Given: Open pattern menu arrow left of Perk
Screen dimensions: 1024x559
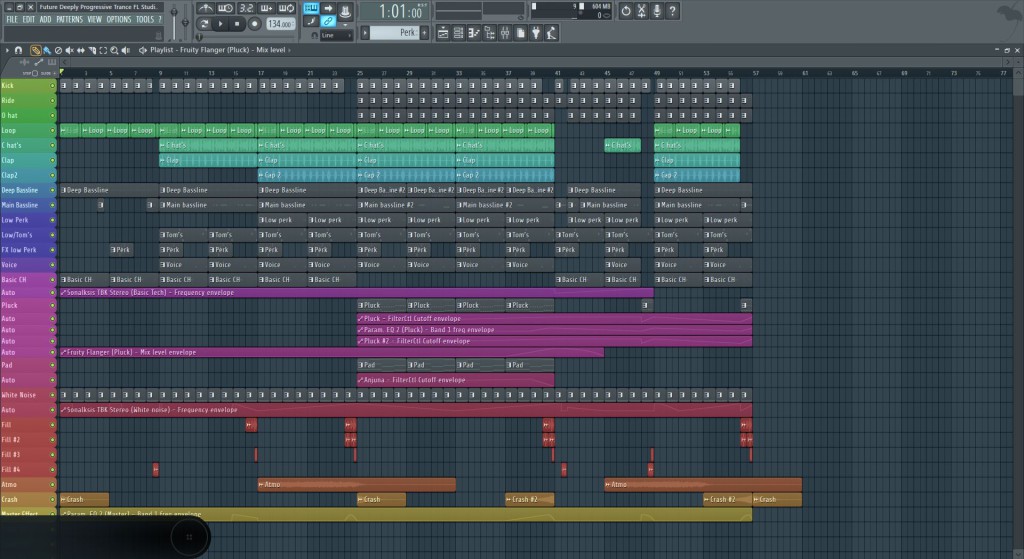Looking at the screenshot, I should pos(365,33).
